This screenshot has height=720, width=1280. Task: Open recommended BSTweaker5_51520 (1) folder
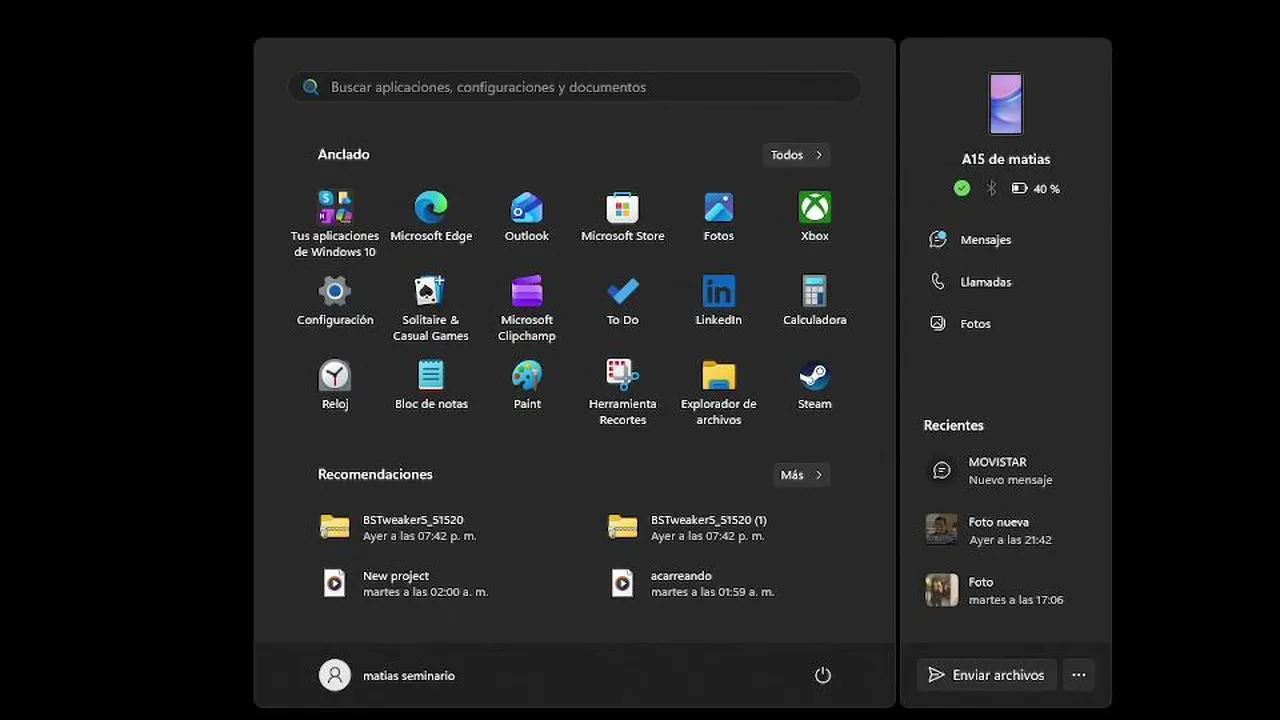click(688, 527)
